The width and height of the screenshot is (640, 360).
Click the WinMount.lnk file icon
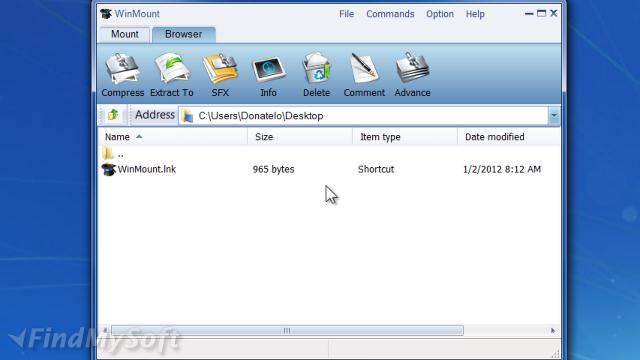pyautogui.click(x=109, y=169)
